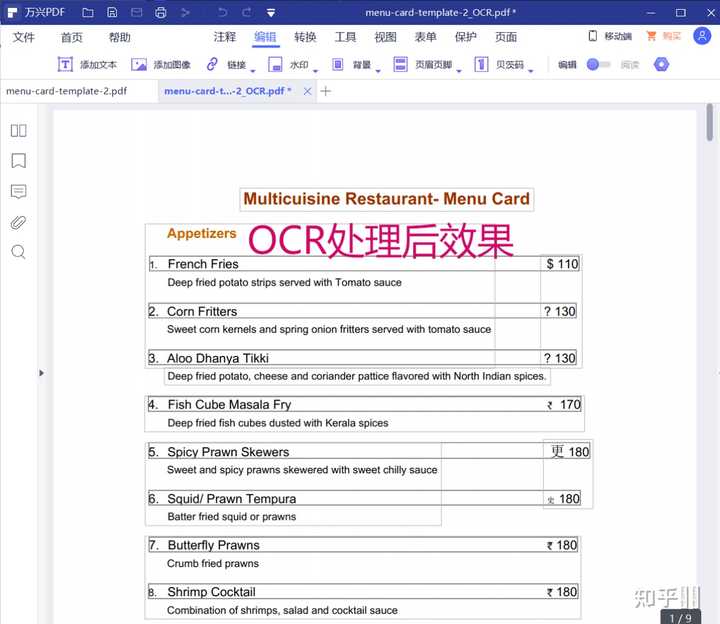Click the $ 110 price

click(562, 264)
